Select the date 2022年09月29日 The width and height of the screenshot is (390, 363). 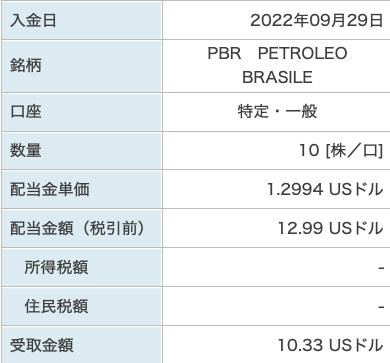coord(316,21)
